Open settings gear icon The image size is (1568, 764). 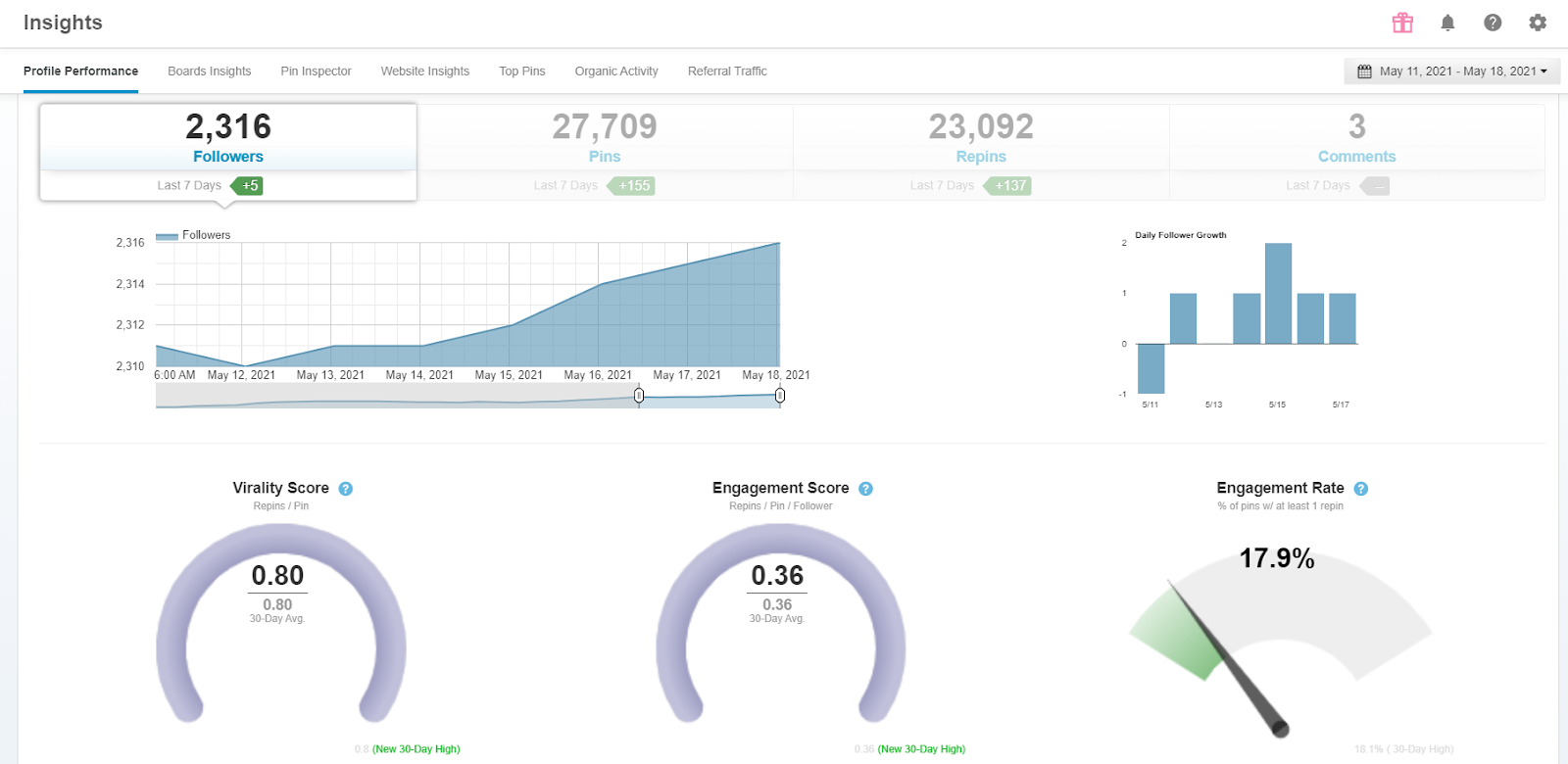pyautogui.click(x=1538, y=23)
